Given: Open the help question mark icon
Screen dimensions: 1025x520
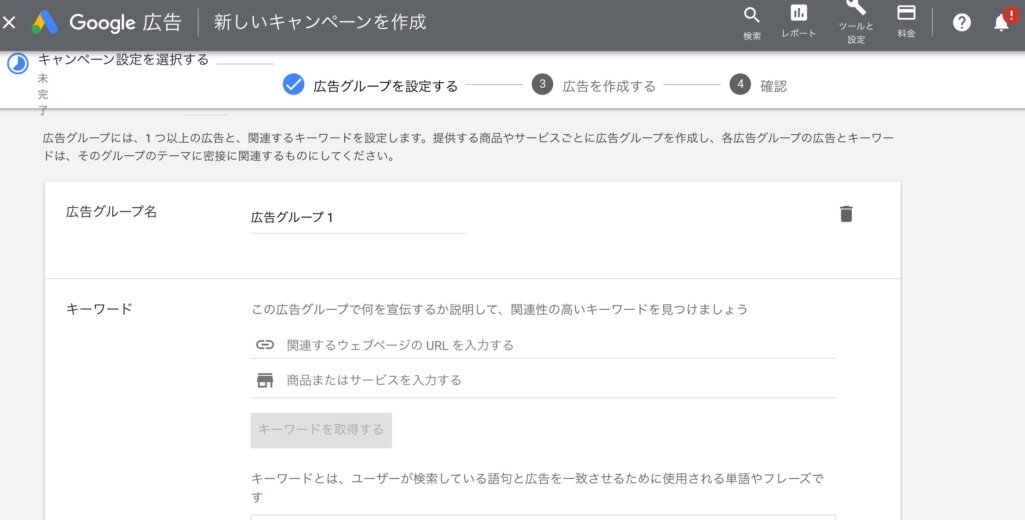Looking at the screenshot, I should 962,23.
